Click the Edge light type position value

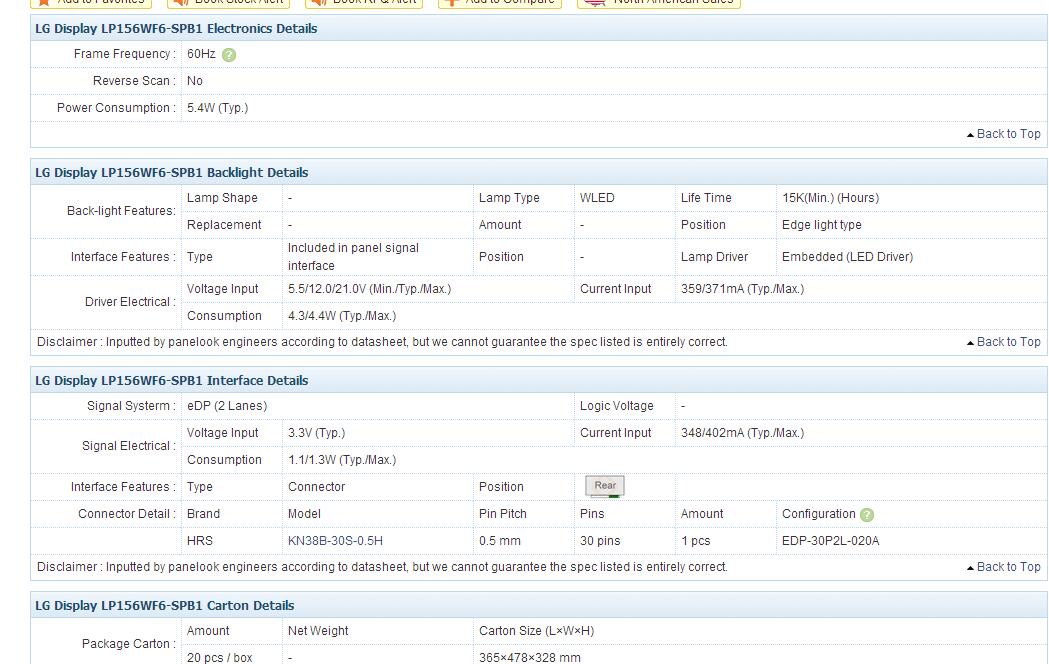[822, 225]
